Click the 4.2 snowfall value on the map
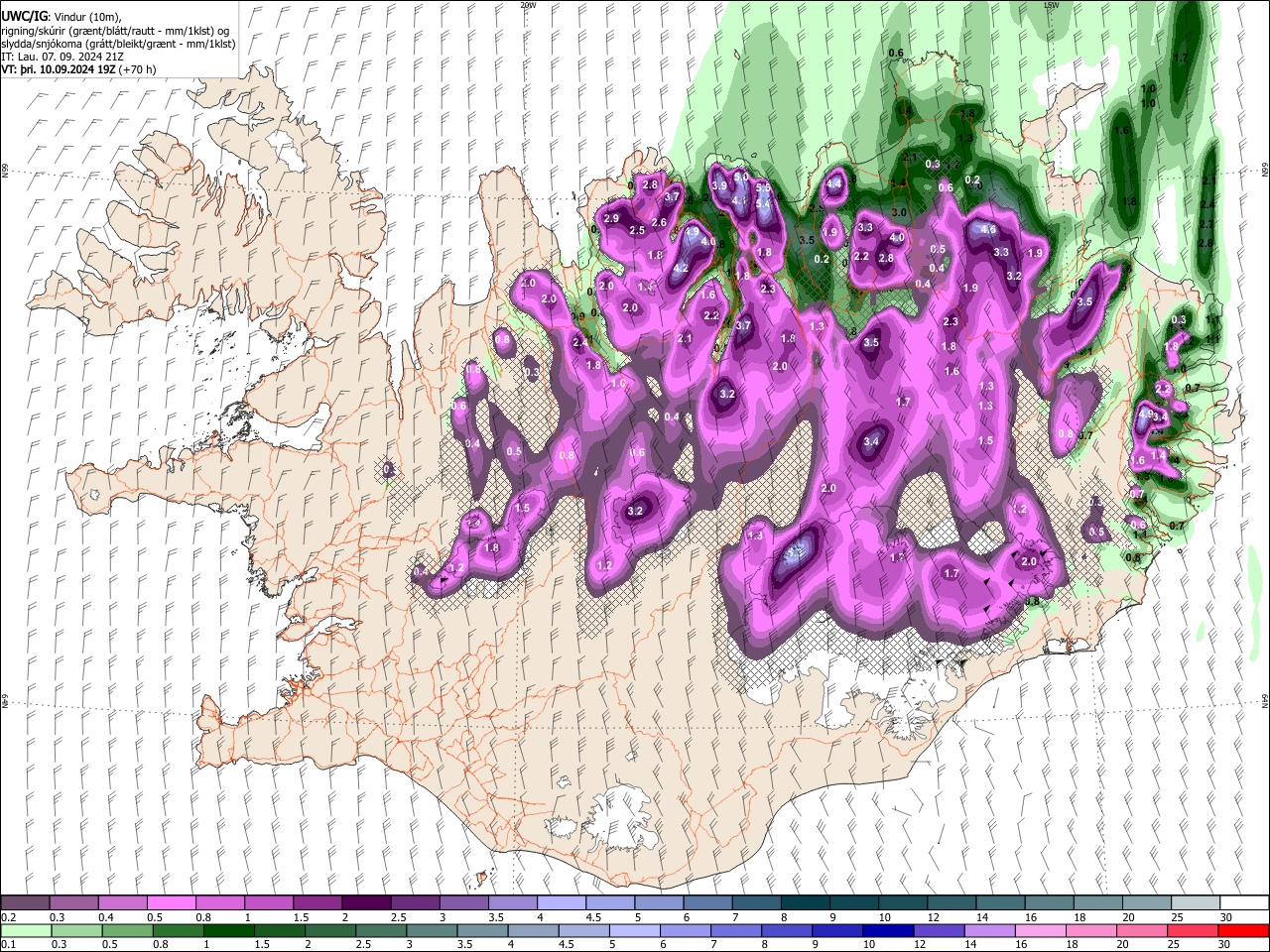Screen dimensions: 1270x952 681,269
